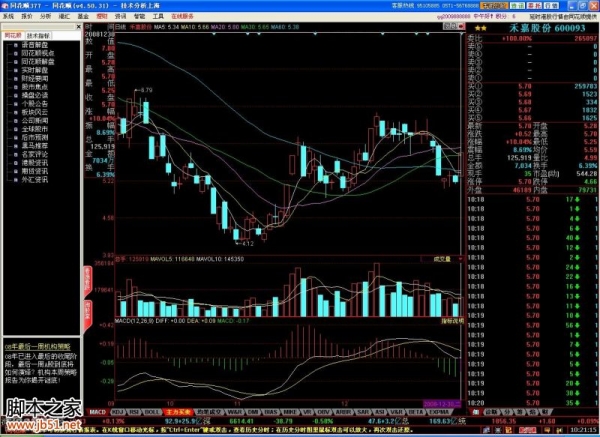600x437 pixels.
Task: Open the 报价 menu
Action: (27, 16)
